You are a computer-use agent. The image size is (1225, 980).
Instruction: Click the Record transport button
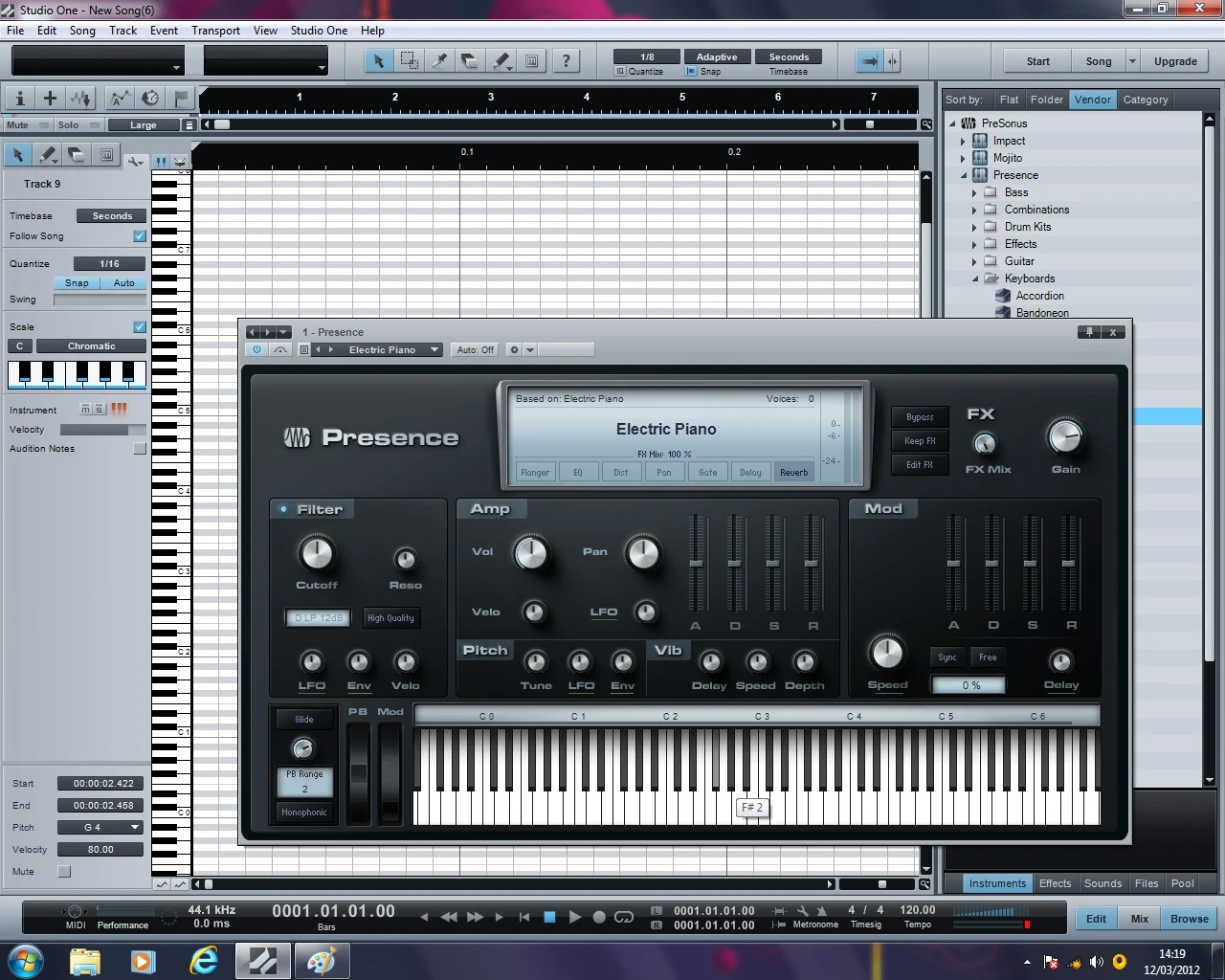pos(599,917)
